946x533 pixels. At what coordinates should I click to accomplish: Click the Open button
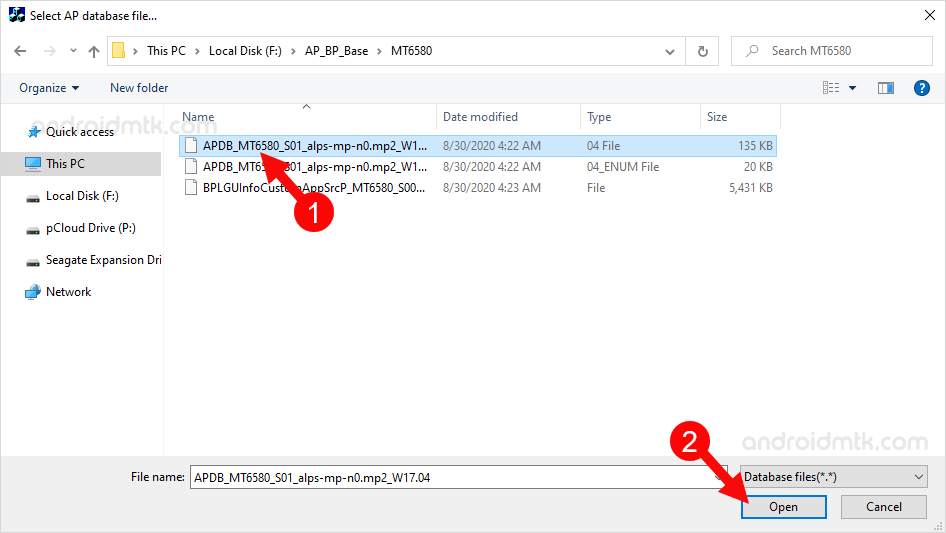(784, 507)
